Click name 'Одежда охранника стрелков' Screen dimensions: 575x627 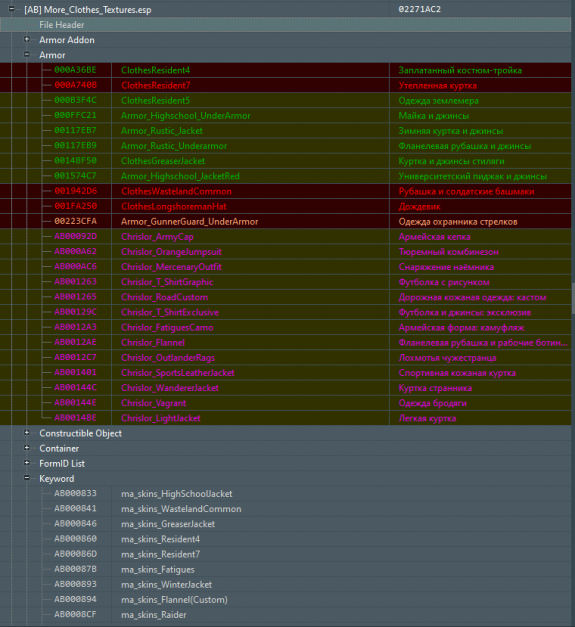pos(458,222)
